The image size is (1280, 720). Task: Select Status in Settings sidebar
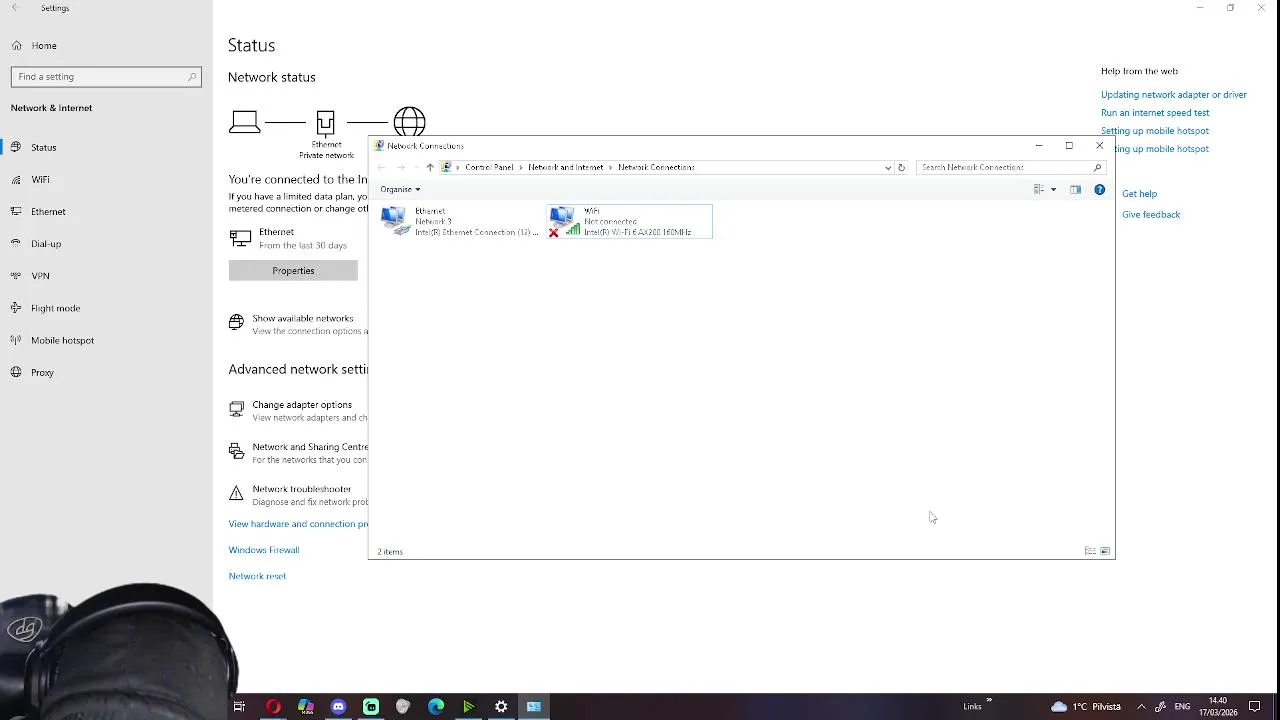click(x=106, y=147)
